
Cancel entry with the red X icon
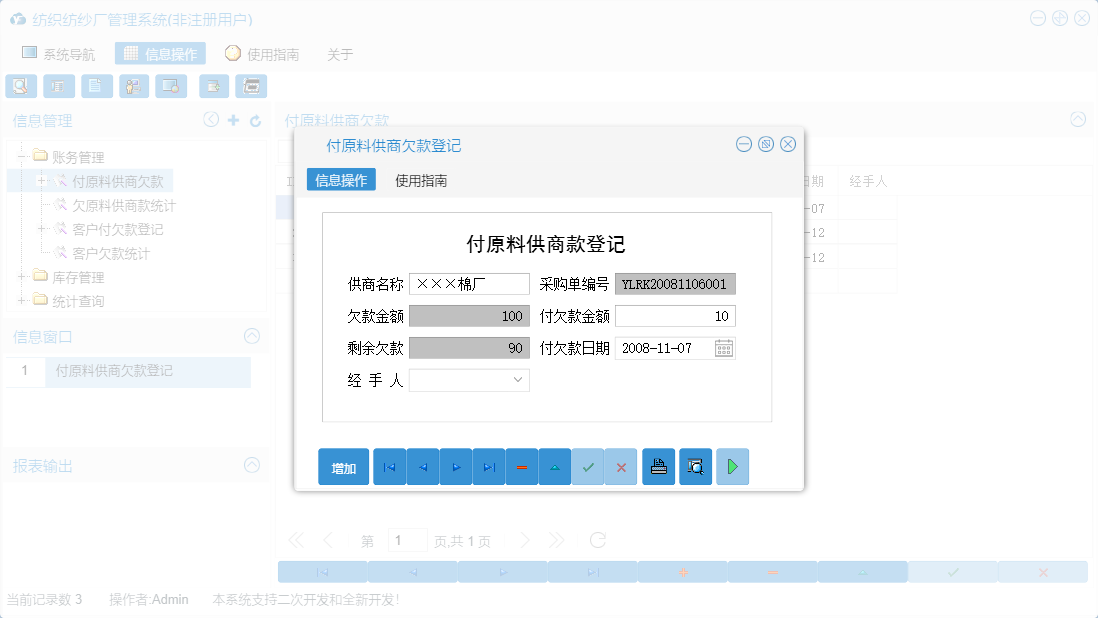(620, 467)
